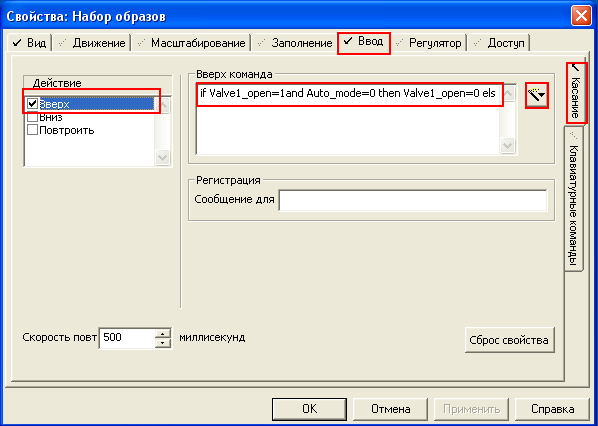Click the Применить button
The image size is (598, 426).
(472, 409)
